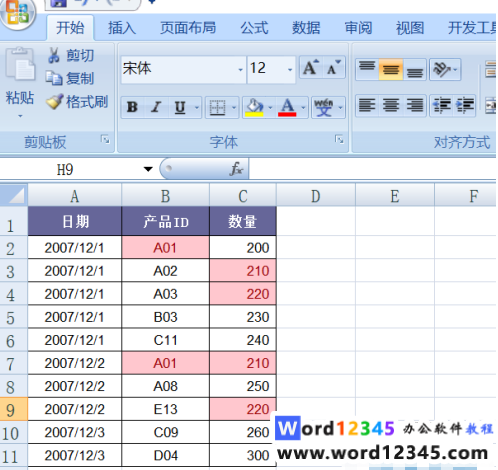Select the Format Painter brush
The height and width of the screenshot is (470, 498).
tap(54, 102)
